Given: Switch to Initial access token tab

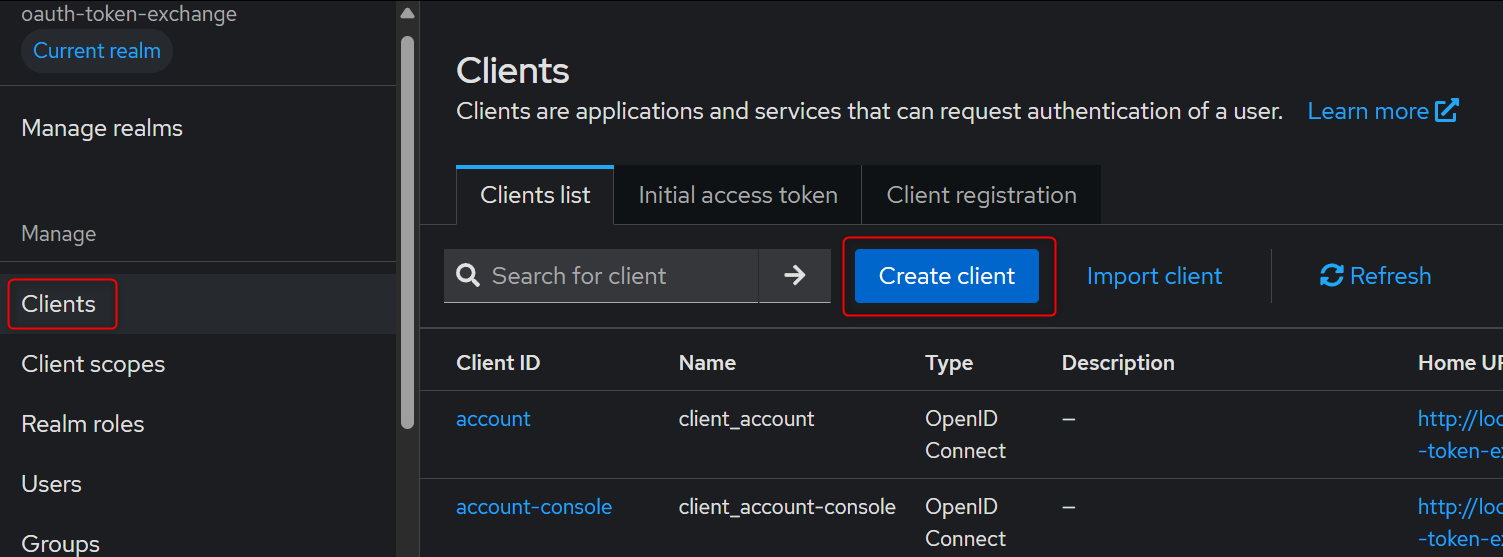Looking at the screenshot, I should click(x=738, y=195).
